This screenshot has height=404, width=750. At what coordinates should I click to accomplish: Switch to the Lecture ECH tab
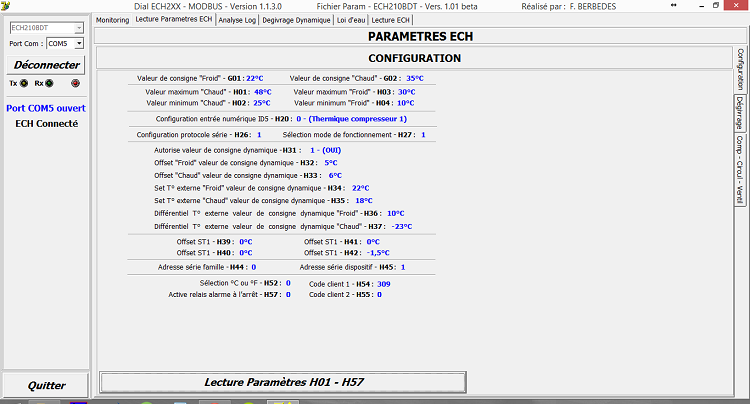click(391, 20)
